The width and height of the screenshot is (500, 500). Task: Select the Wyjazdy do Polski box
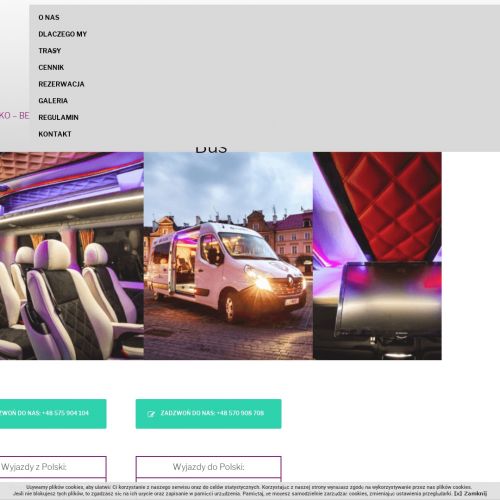click(x=208, y=467)
